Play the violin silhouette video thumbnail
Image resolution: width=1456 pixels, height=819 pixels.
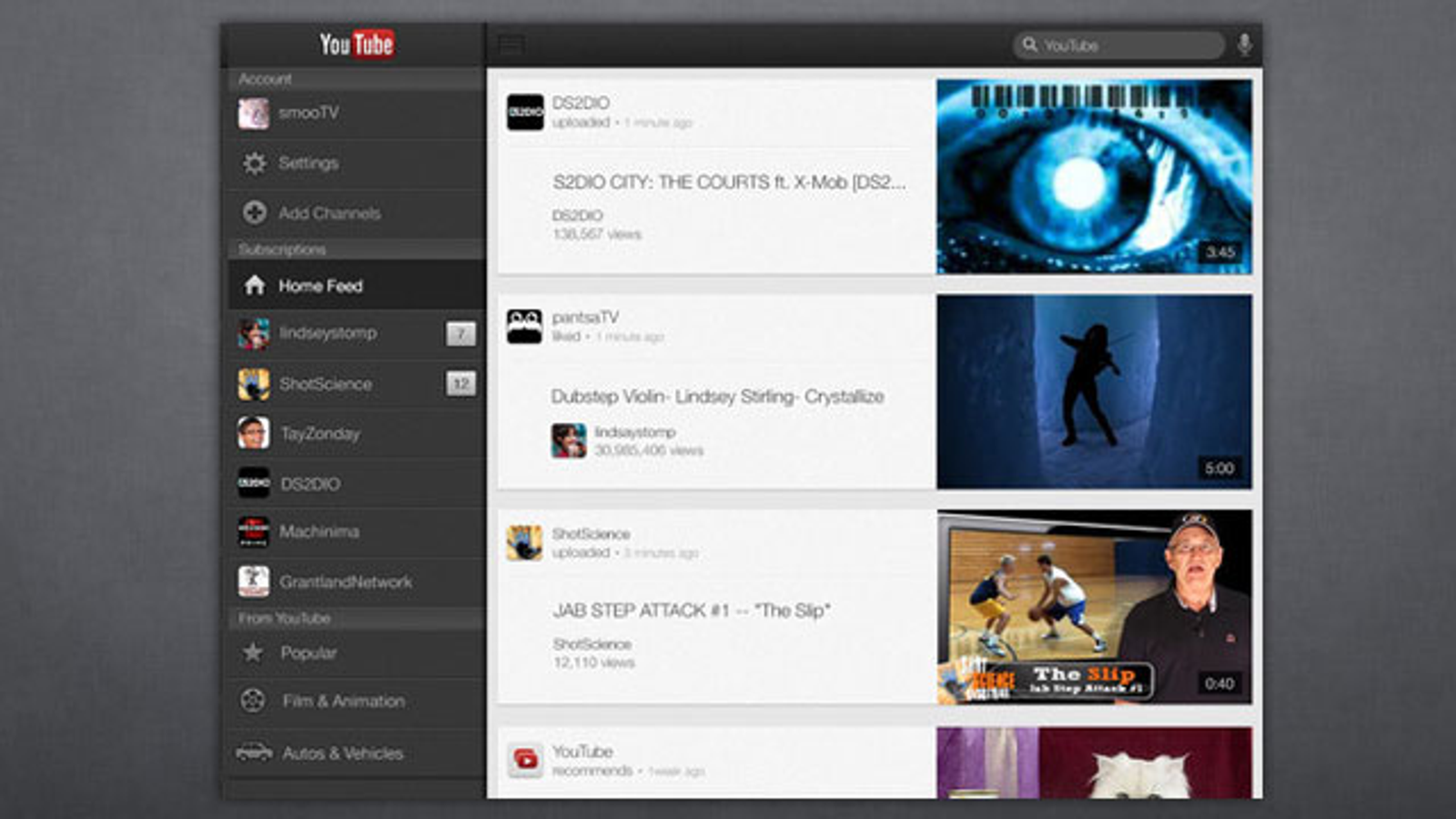click(1094, 391)
